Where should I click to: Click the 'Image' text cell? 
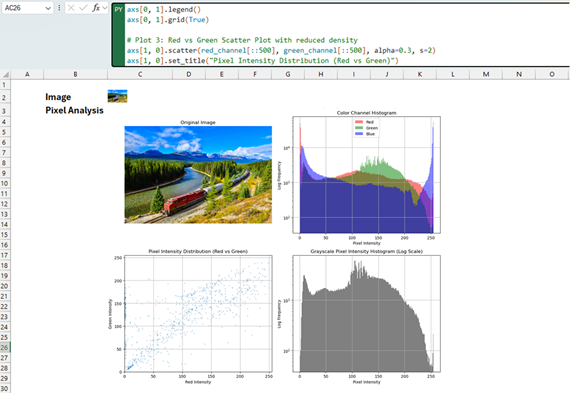(x=58, y=97)
